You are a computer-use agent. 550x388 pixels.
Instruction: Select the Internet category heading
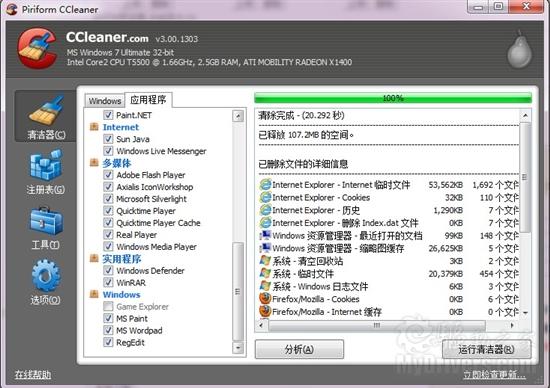click(x=121, y=127)
